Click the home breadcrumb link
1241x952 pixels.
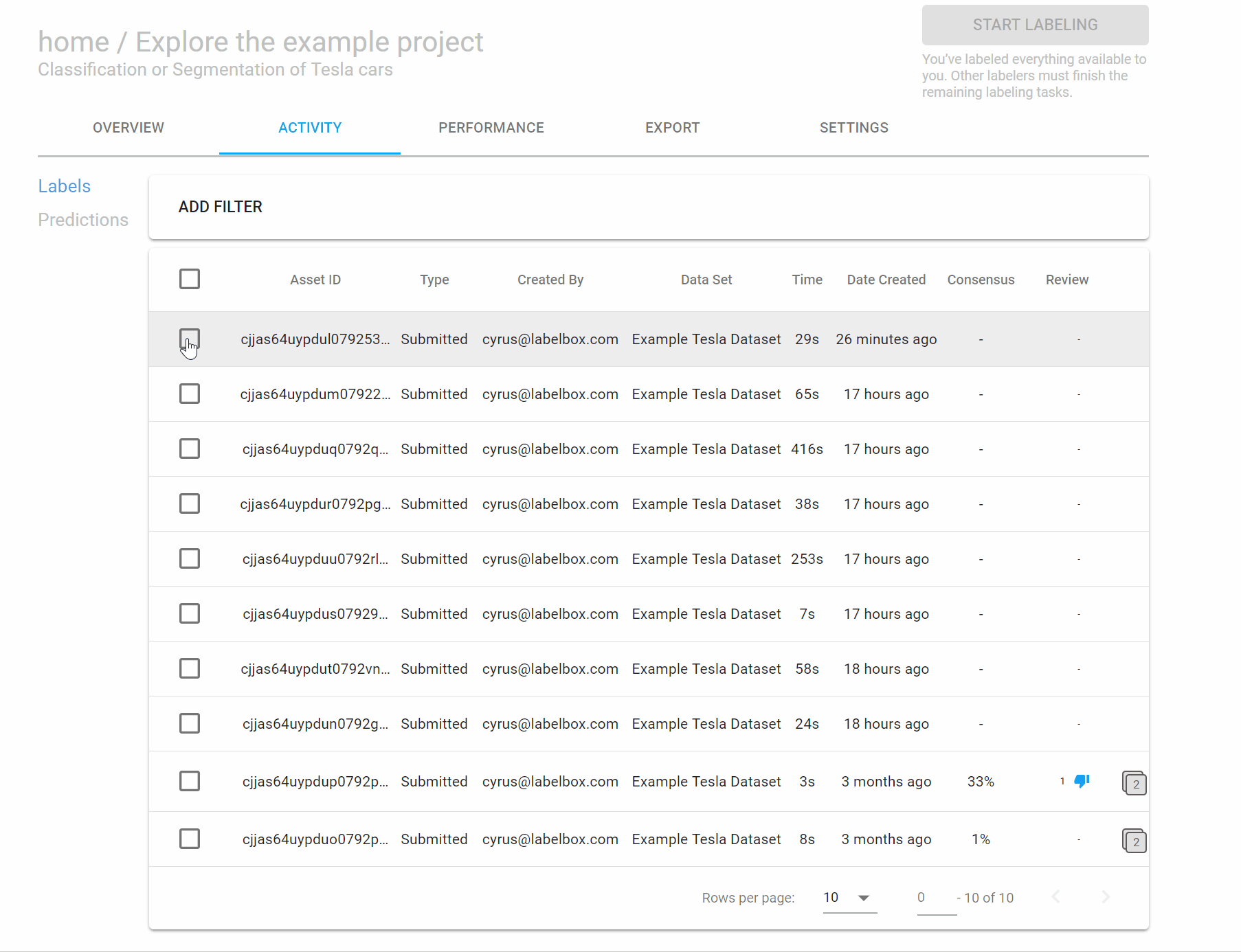click(x=74, y=42)
